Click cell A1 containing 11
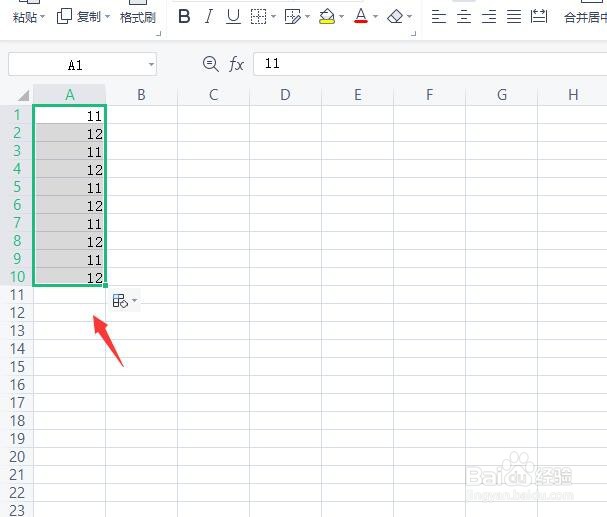Screen dimensions: 607x517 point(70,115)
